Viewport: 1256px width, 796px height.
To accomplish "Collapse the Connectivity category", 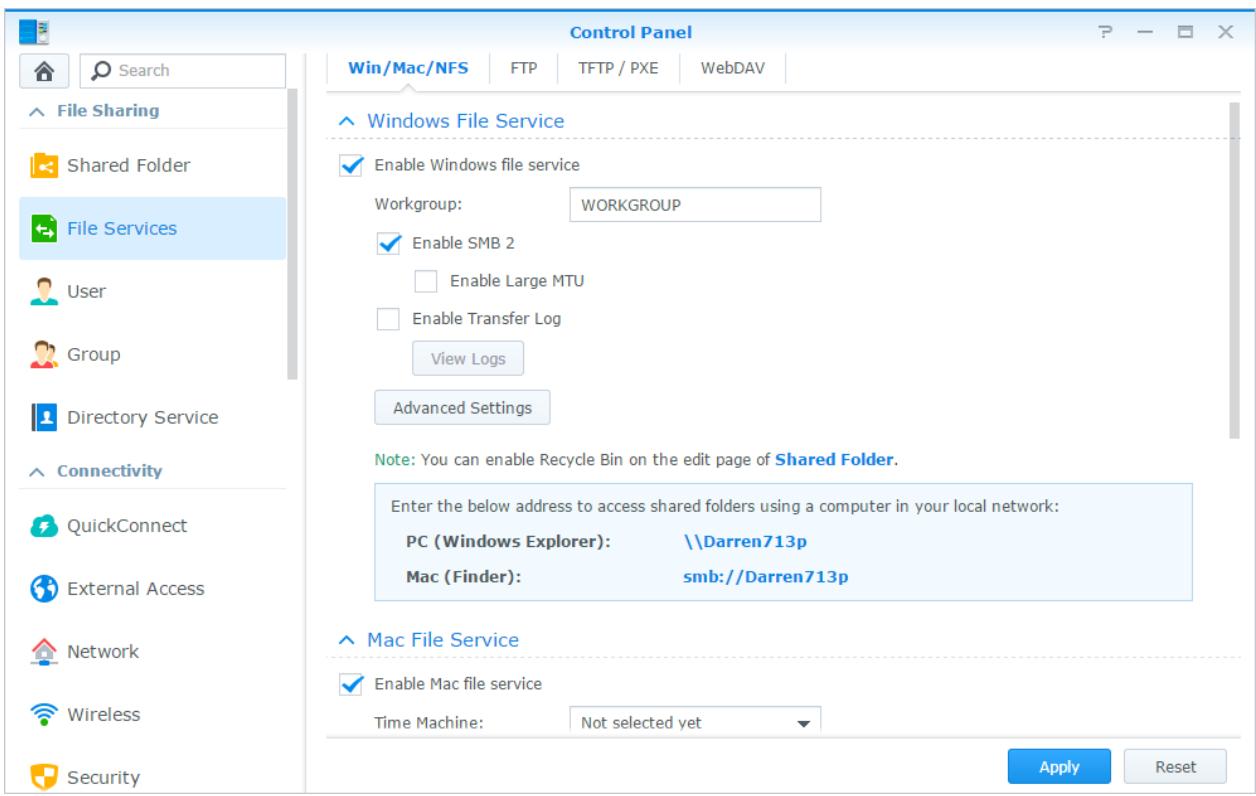I will point(36,472).
